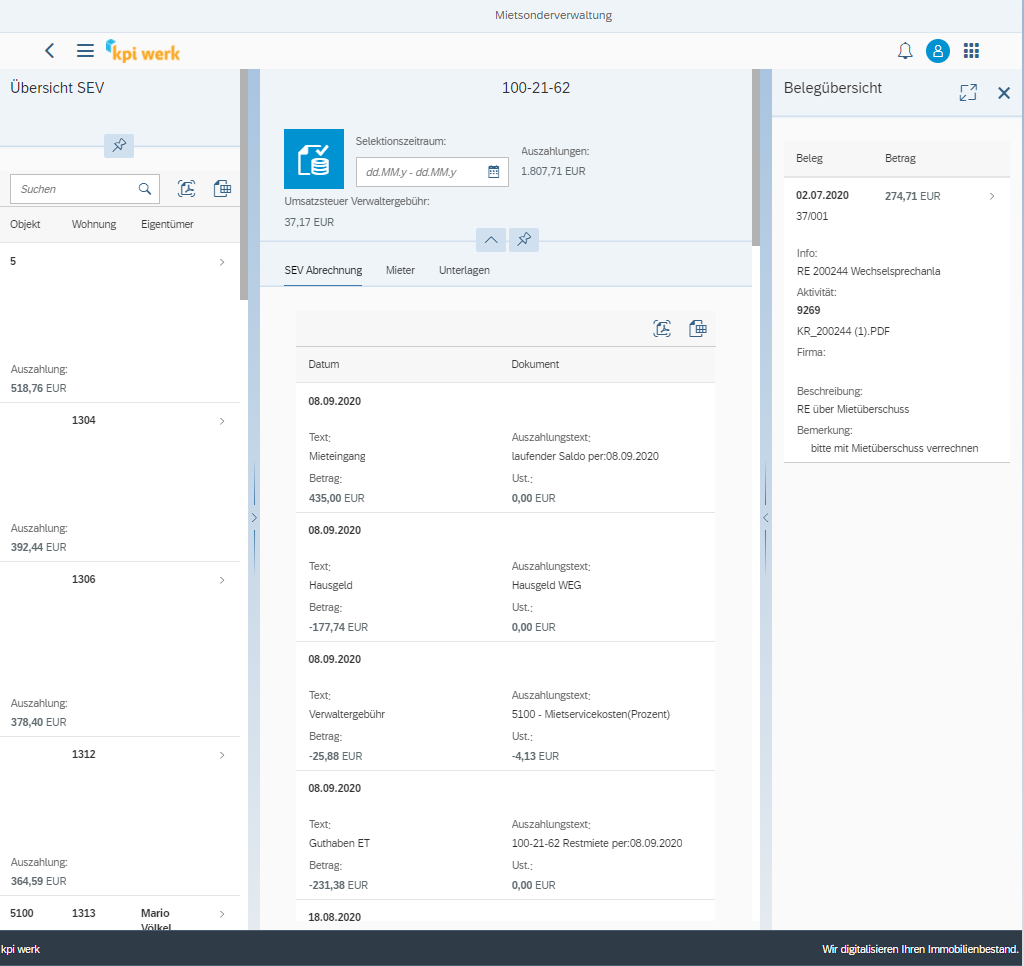The height and width of the screenshot is (966, 1024).
Task: Select the Hausgeld -177,74 EUR entry
Action: click(x=505, y=577)
